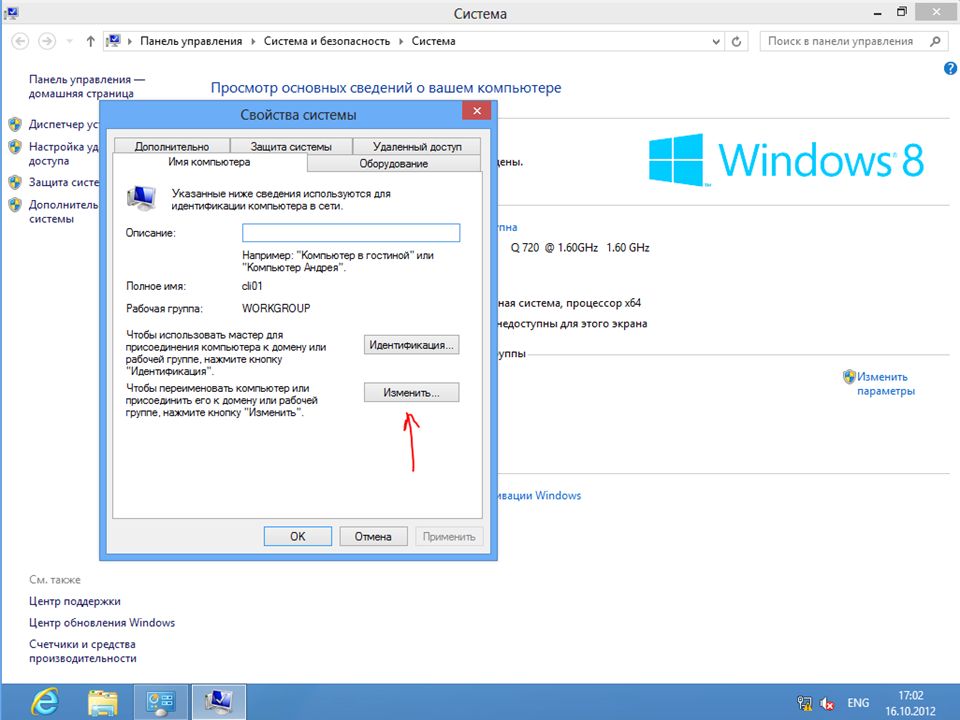
Task: Click the Поиск в панели управления search box
Action: tap(852, 41)
